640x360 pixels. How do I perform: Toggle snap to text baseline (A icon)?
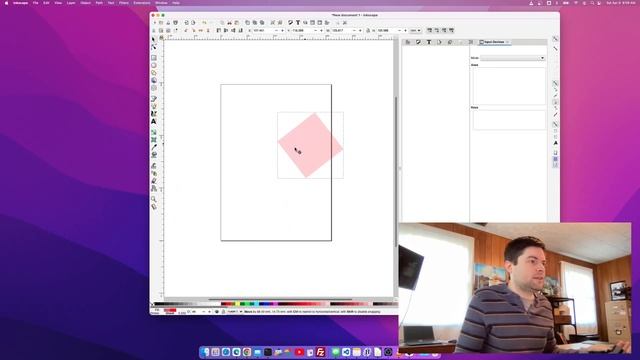click(x=556, y=143)
